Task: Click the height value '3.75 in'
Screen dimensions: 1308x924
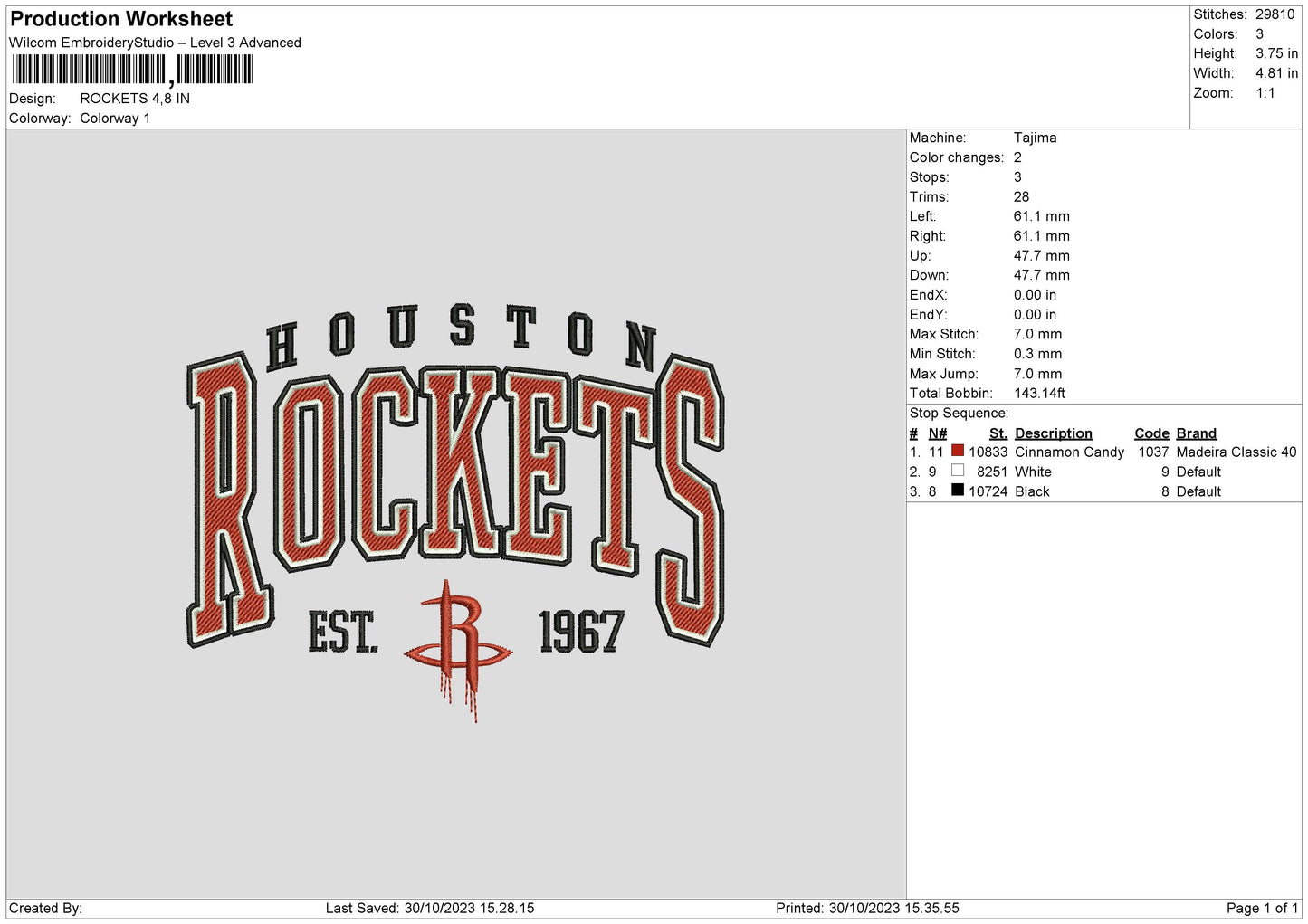Action: click(1276, 54)
